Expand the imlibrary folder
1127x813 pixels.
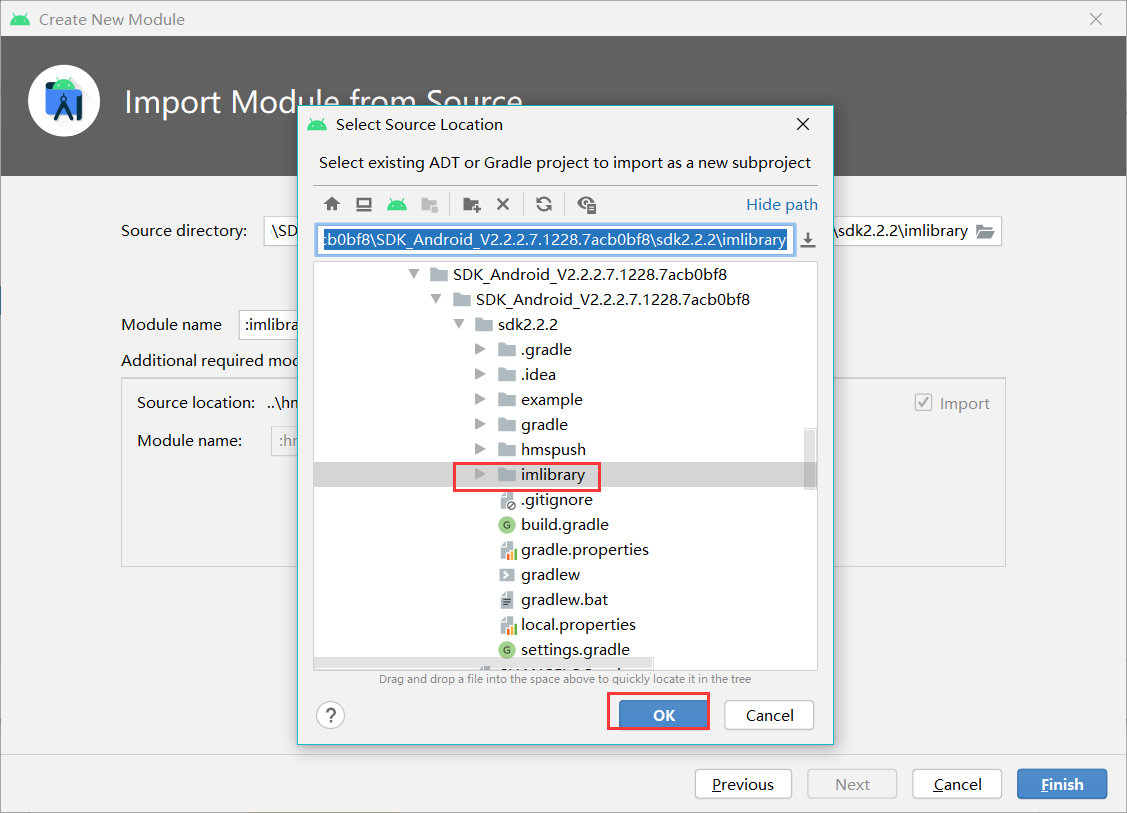pos(480,474)
